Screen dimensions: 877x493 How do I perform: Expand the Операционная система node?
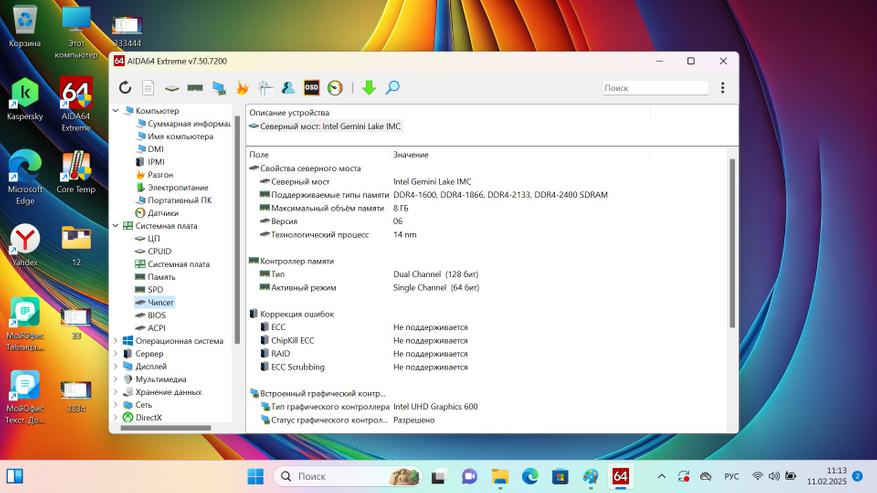point(116,341)
